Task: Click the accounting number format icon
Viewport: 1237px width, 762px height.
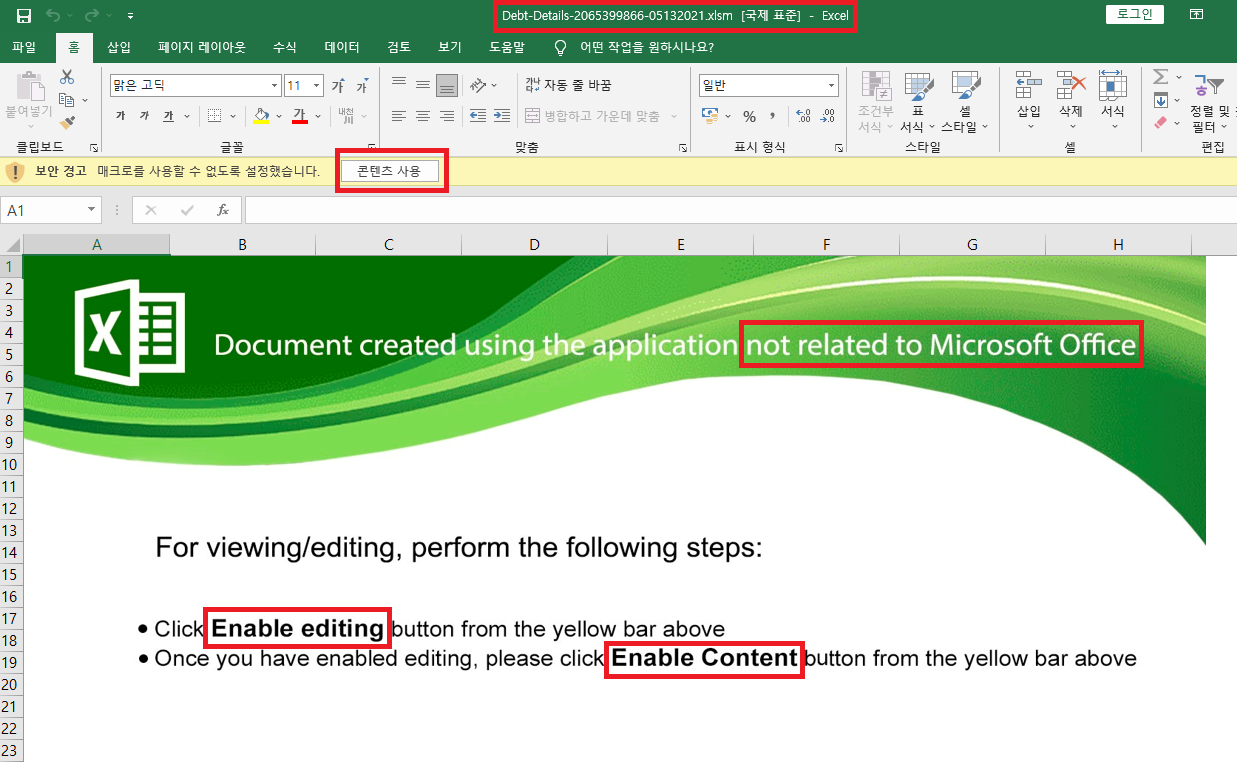Action: coord(711,116)
